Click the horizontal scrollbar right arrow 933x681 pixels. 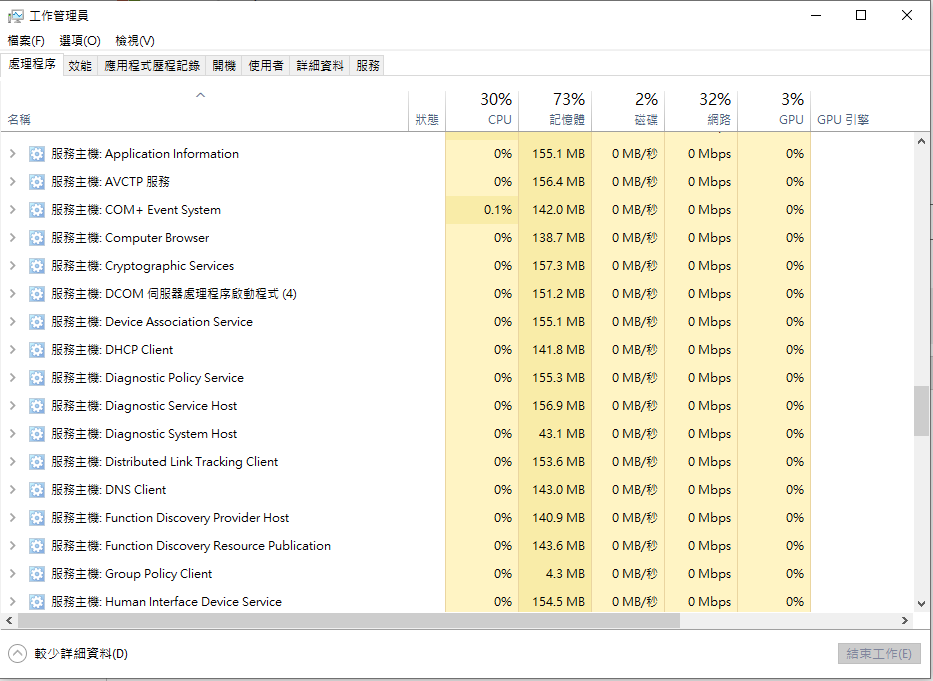pyautogui.click(x=905, y=620)
